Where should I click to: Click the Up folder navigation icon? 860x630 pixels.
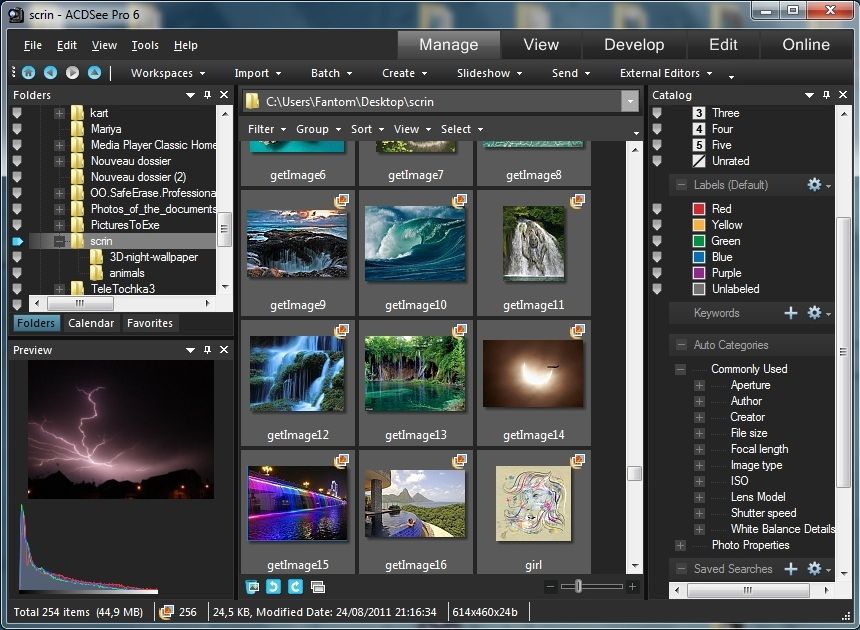(x=94, y=73)
